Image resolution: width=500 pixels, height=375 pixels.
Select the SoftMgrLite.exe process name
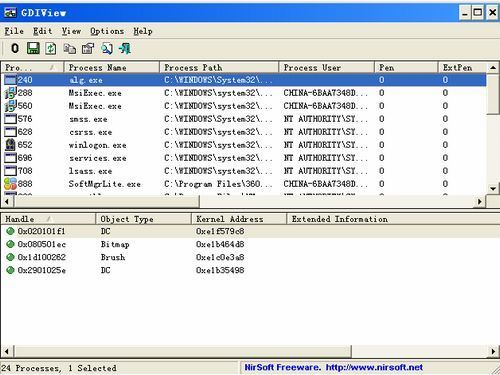point(105,184)
